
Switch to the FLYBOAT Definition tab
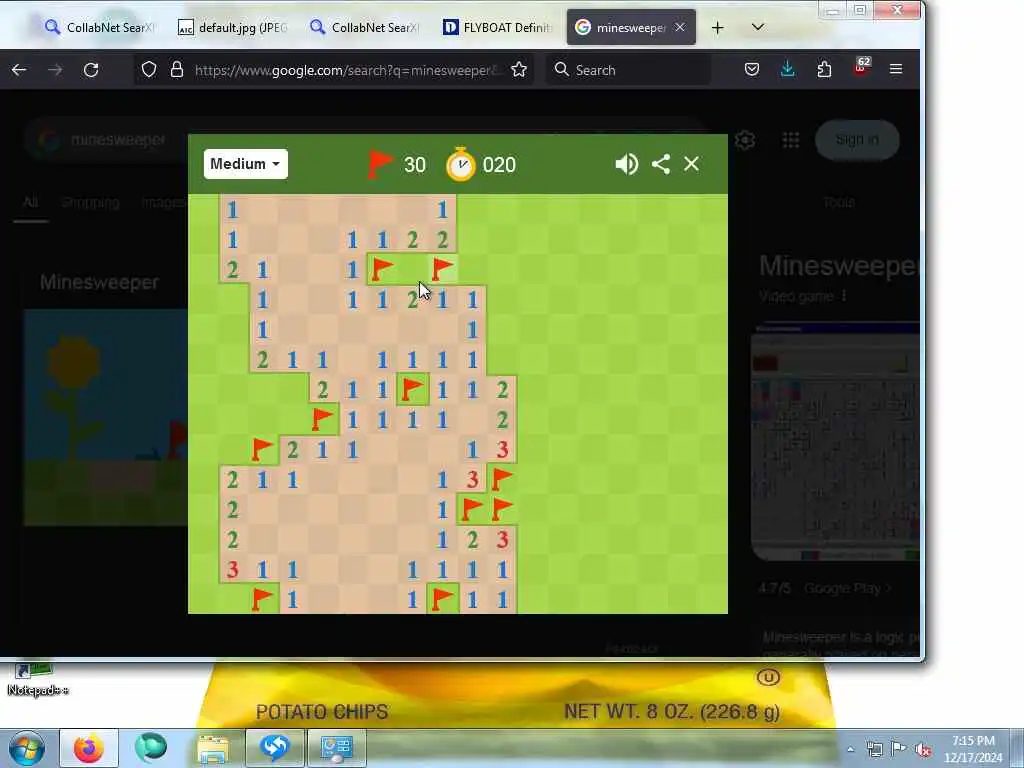click(497, 27)
